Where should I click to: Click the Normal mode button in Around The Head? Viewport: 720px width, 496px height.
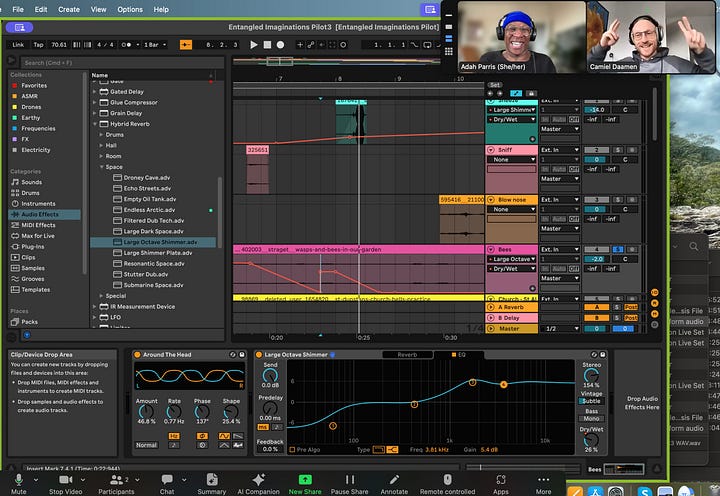point(146,445)
